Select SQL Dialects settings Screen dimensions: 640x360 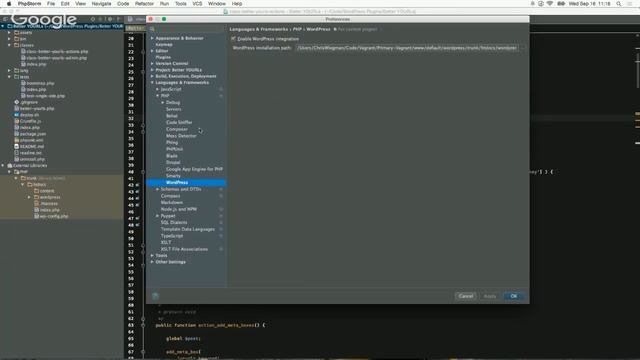click(x=174, y=222)
